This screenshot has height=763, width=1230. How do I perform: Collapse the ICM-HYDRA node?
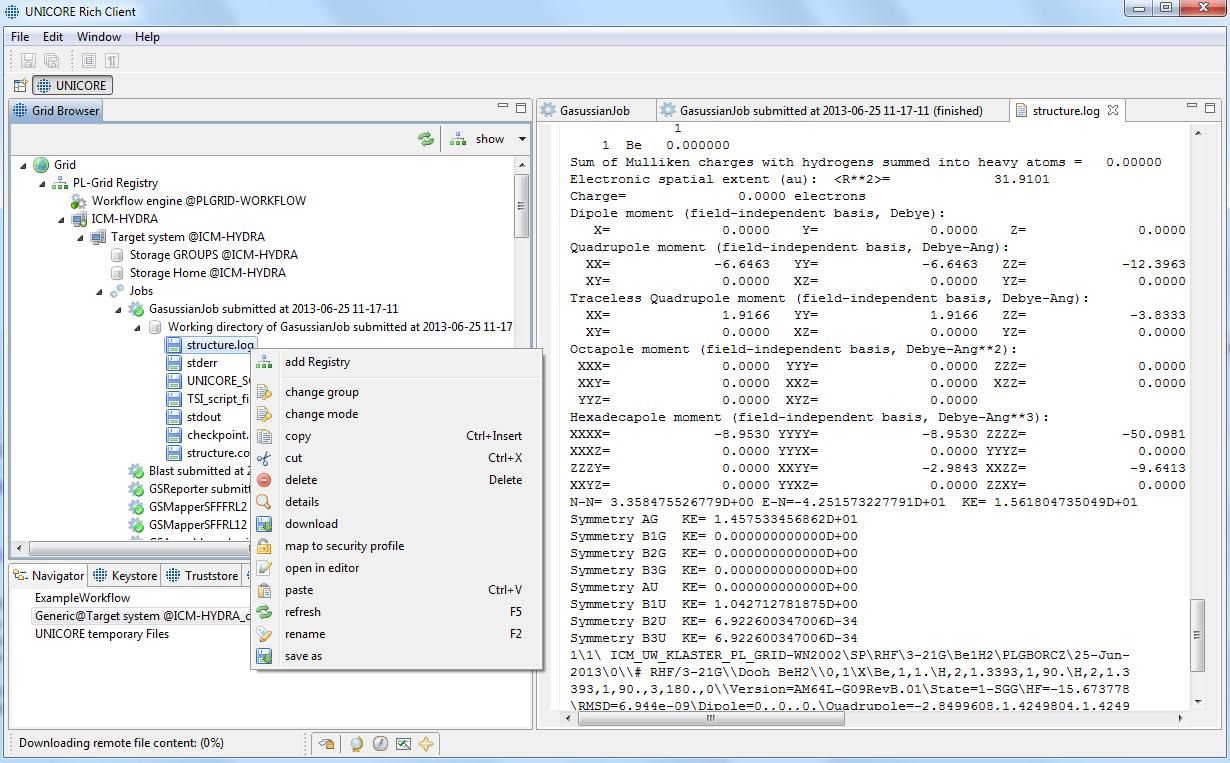tap(61, 219)
